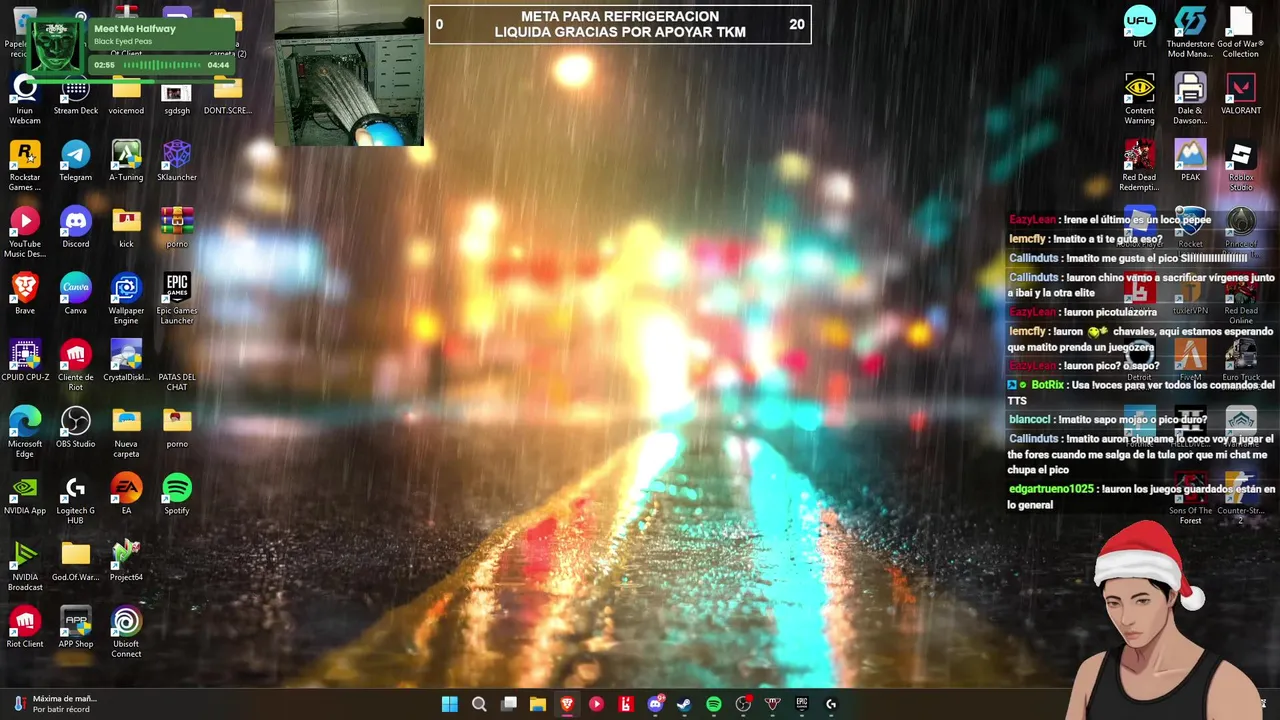Open the Dale & Dawson desktop icon

click(x=1190, y=99)
